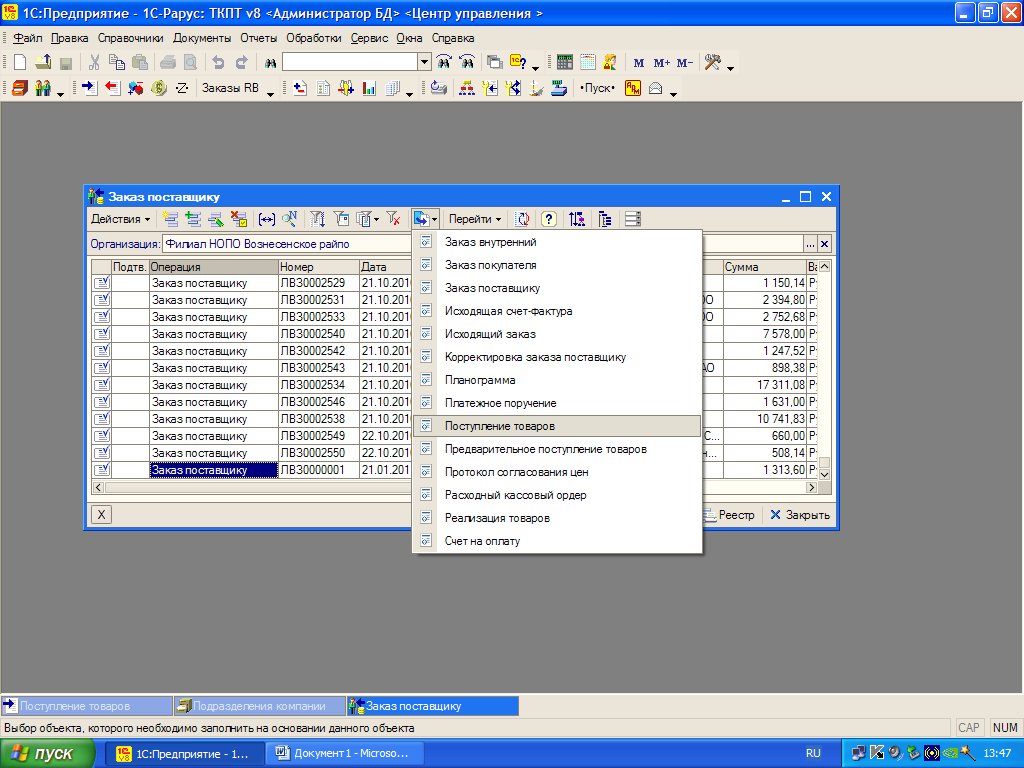Open the Отчеты menu

(x=259, y=38)
